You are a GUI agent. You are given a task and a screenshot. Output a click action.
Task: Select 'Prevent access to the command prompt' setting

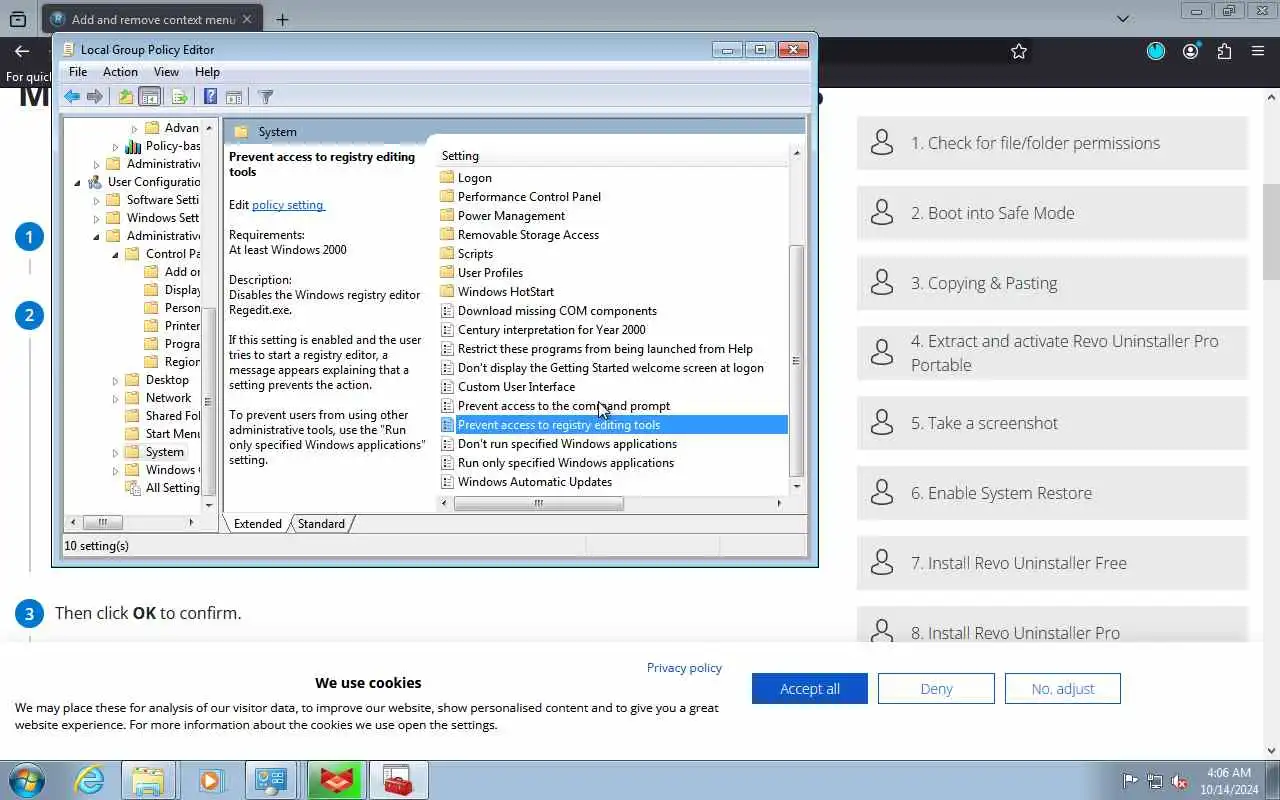coord(564,406)
